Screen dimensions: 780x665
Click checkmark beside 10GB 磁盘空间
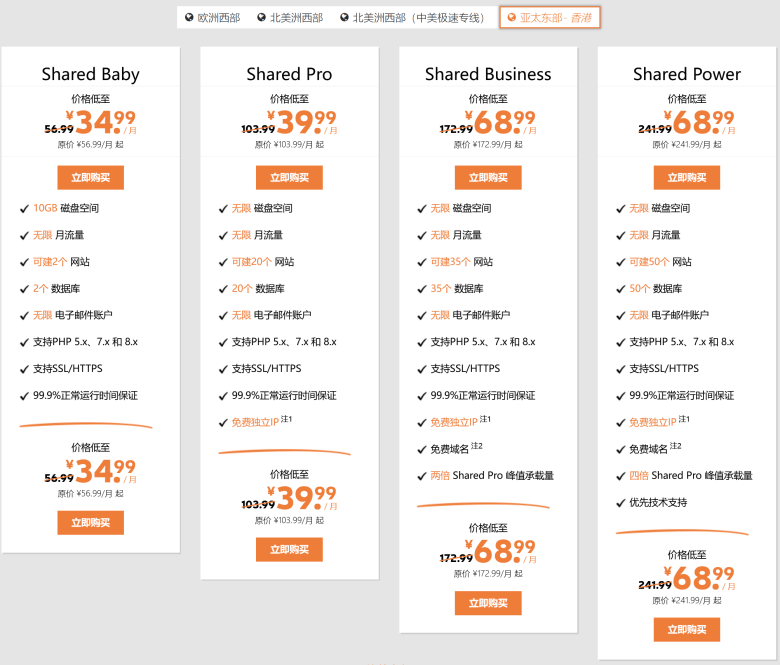click(24, 209)
